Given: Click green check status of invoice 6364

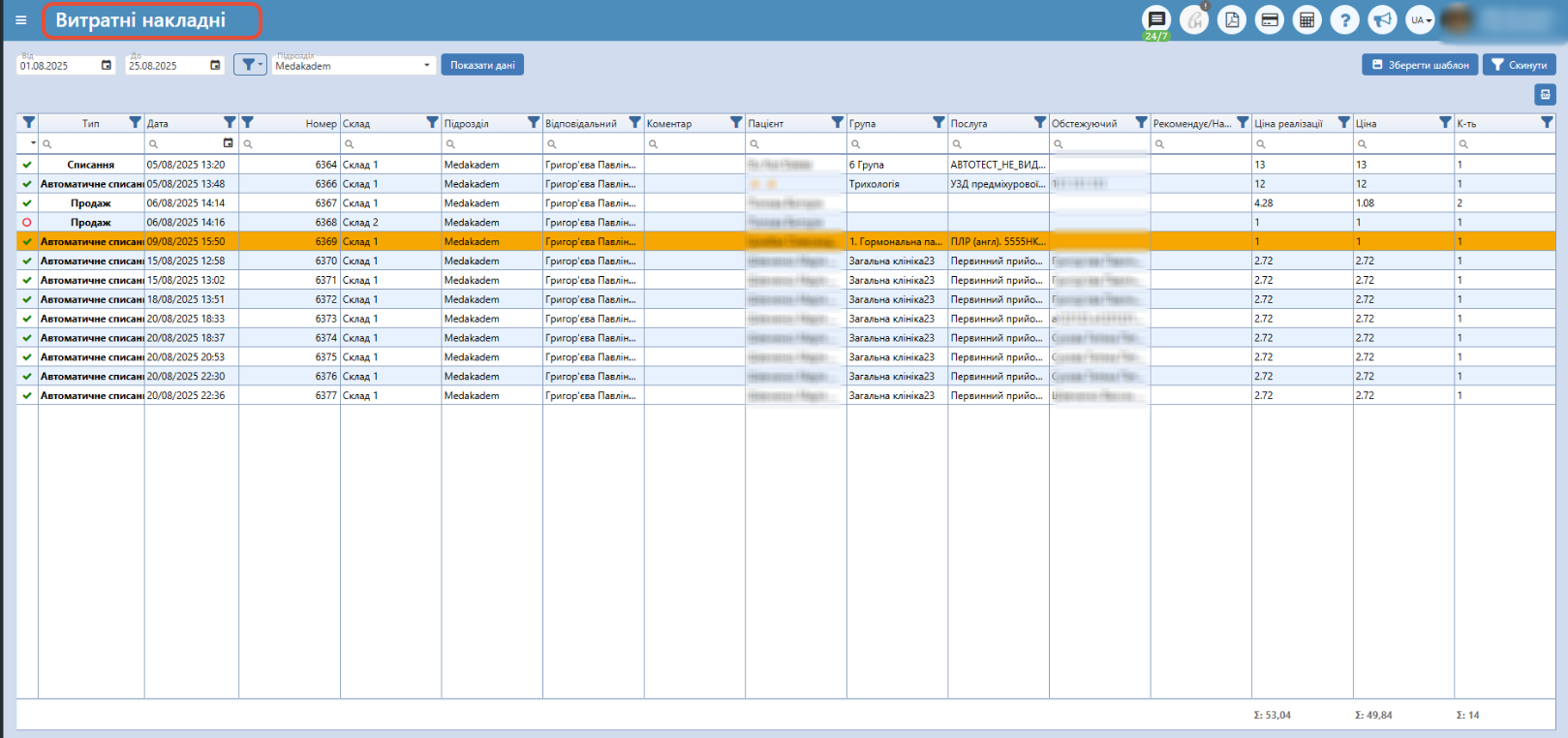Looking at the screenshot, I should 27,165.
